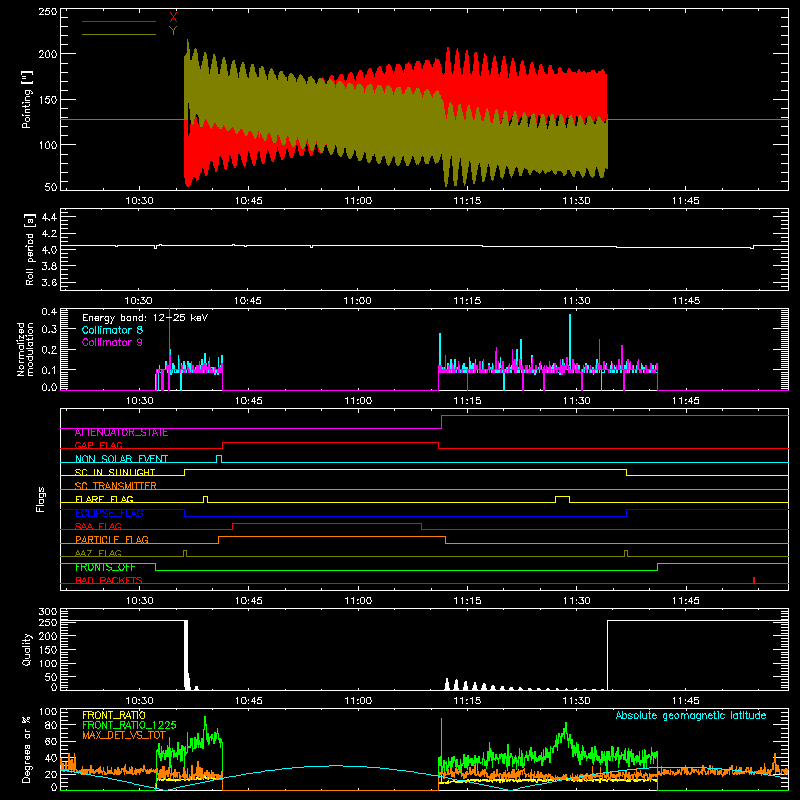Click the 11:45 tick under the Flags panel
Screen dimensions: 800x800
tap(686, 601)
